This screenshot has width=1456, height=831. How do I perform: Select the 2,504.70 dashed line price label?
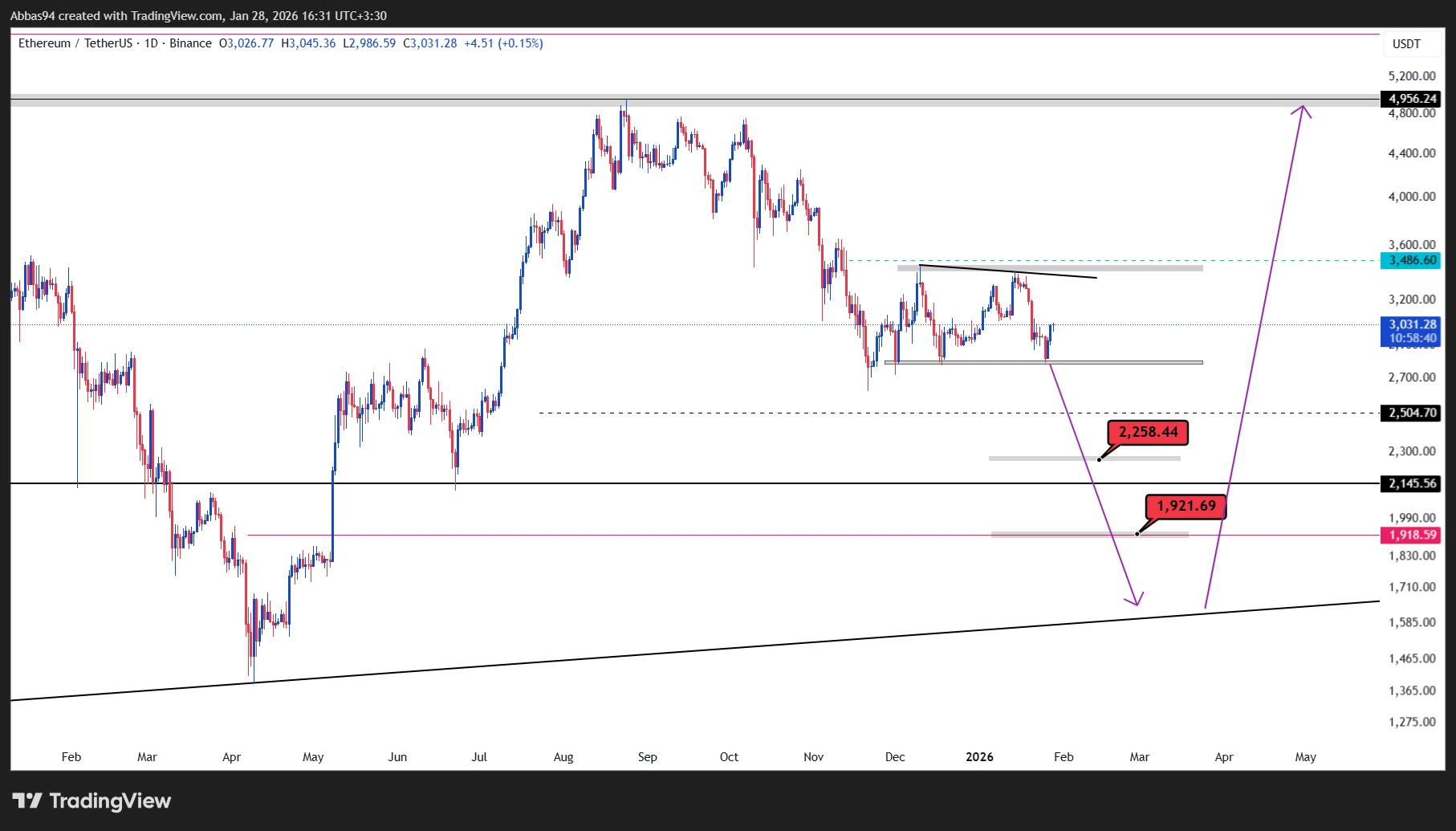1412,413
